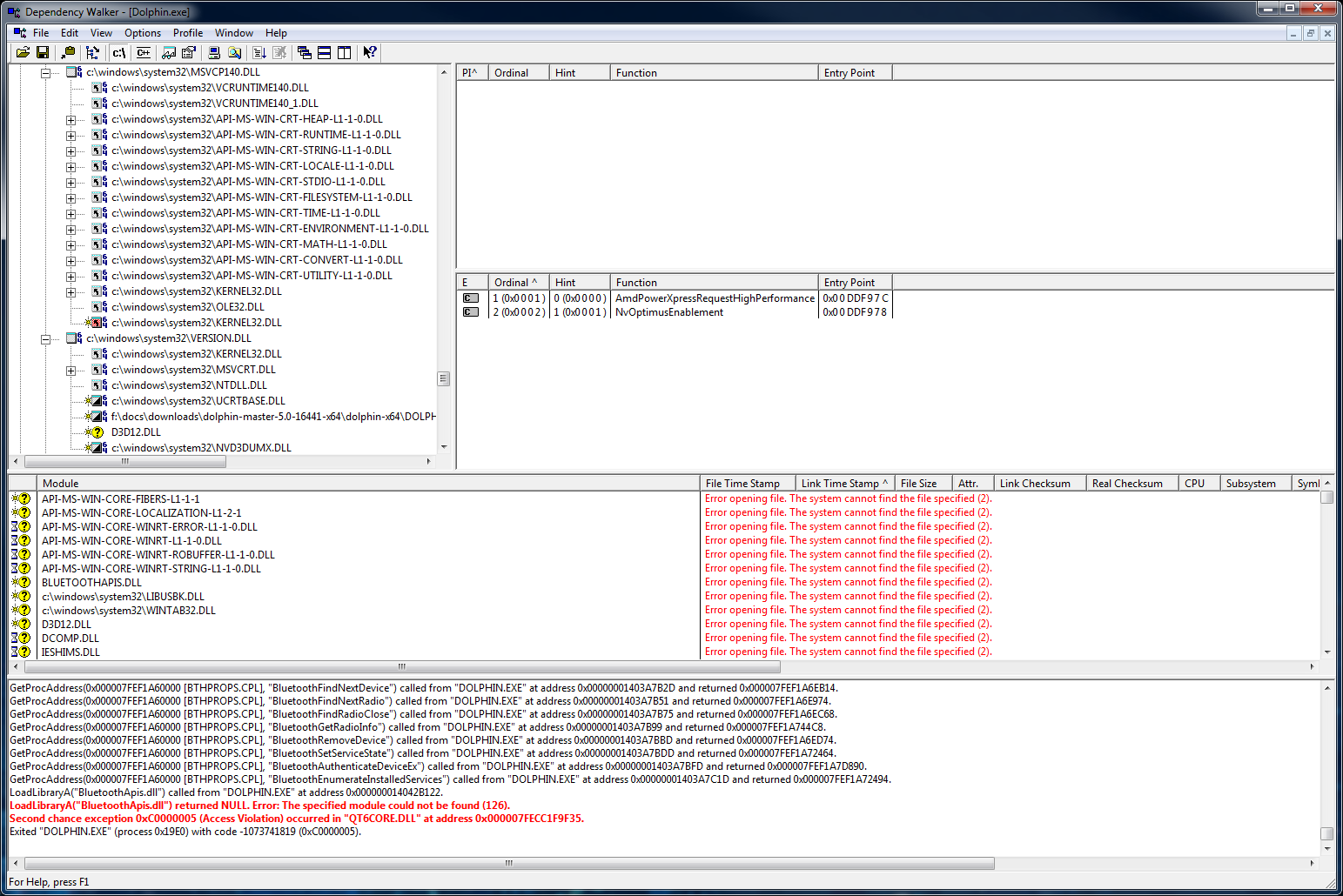Select the NvOptimusEnablement export row
The image size is (1343, 896).
pyautogui.click(x=668, y=312)
